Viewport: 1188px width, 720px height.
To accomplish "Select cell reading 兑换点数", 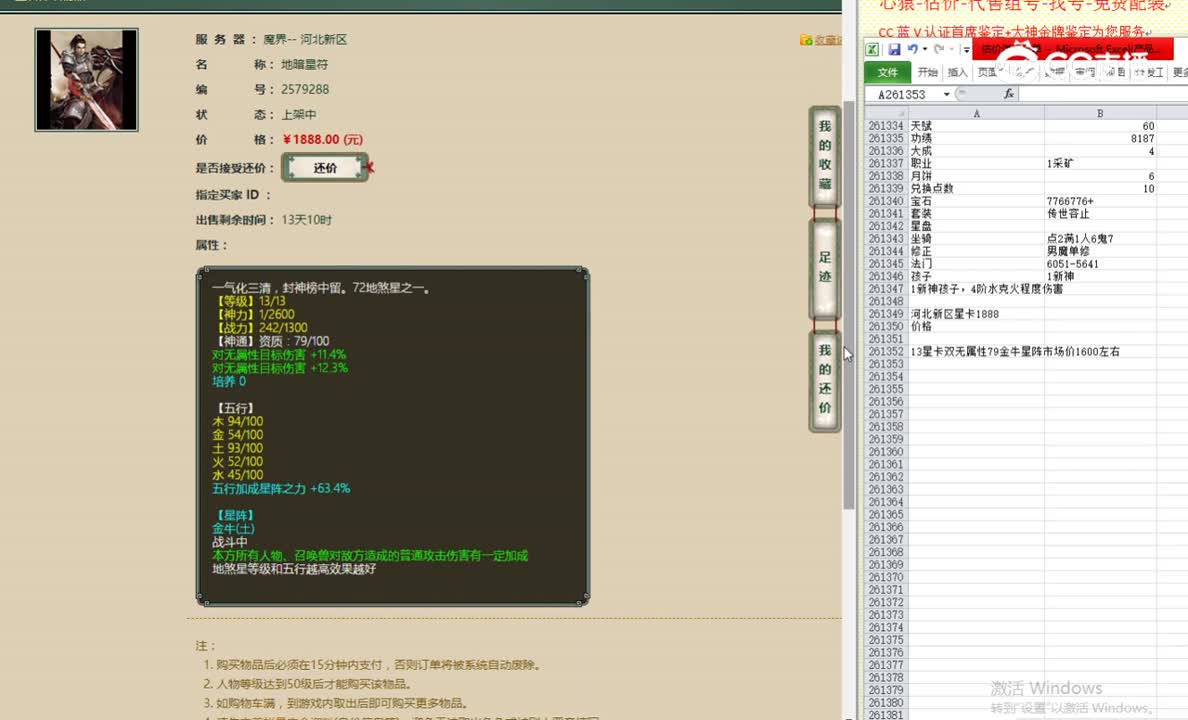I will 976,189.
